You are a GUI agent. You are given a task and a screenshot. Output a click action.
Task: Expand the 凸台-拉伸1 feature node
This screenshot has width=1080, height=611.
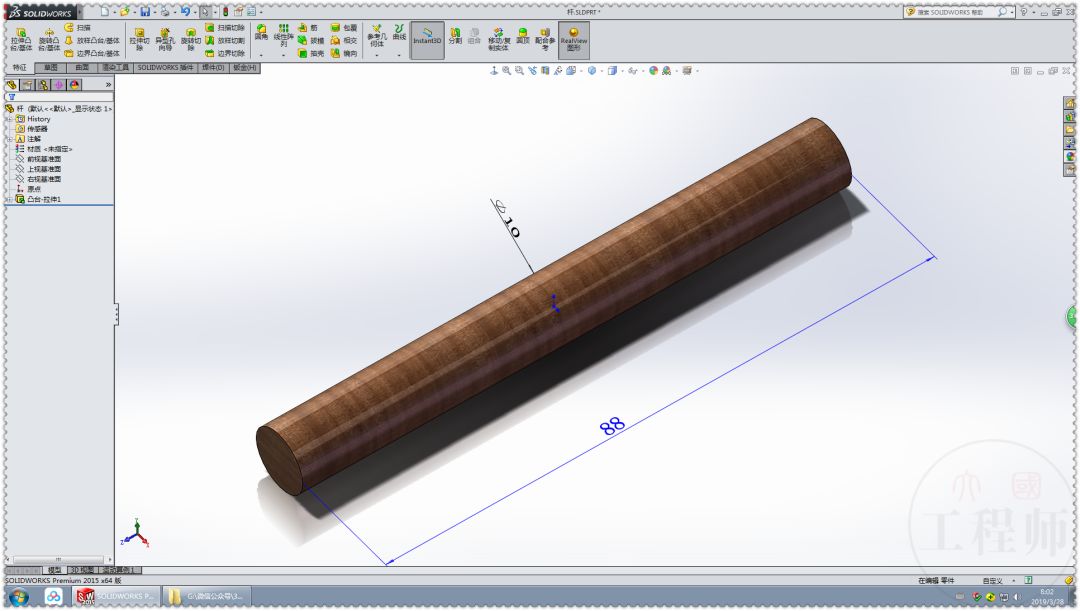coord(8,199)
